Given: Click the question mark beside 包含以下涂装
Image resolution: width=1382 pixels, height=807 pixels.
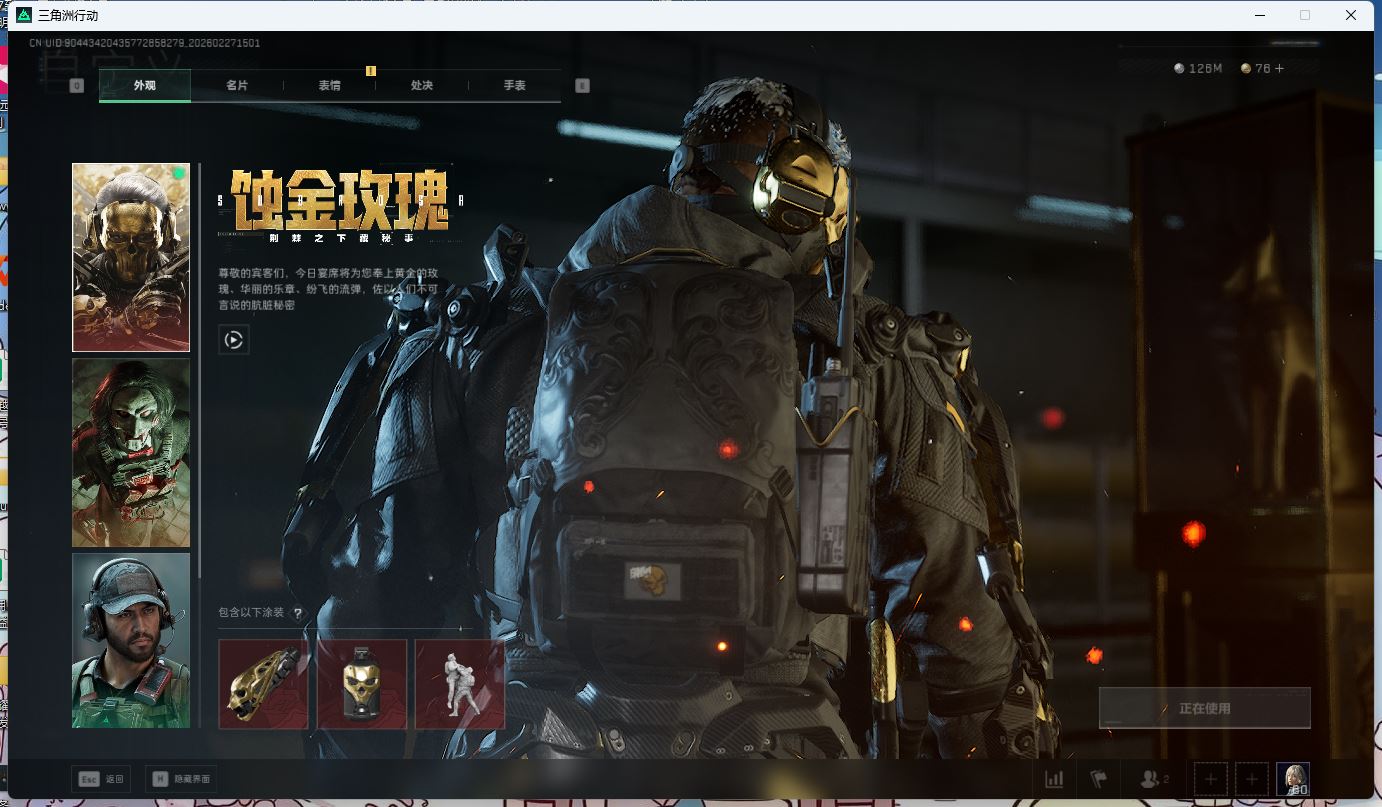Looking at the screenshot, I should 297,613.
